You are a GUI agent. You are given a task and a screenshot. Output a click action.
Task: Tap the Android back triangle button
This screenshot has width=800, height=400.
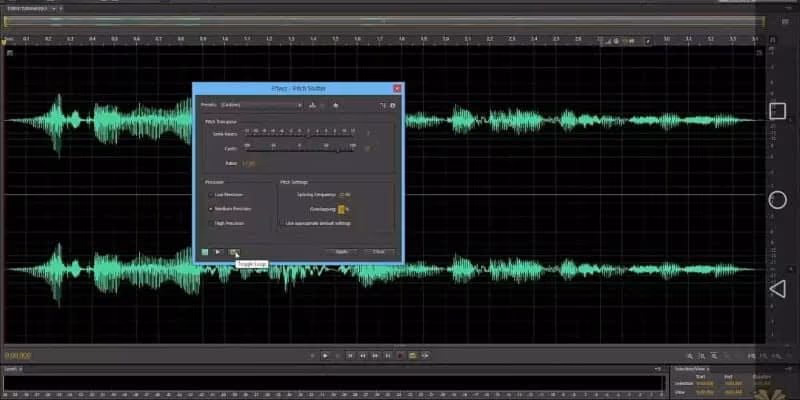point(777,289)
